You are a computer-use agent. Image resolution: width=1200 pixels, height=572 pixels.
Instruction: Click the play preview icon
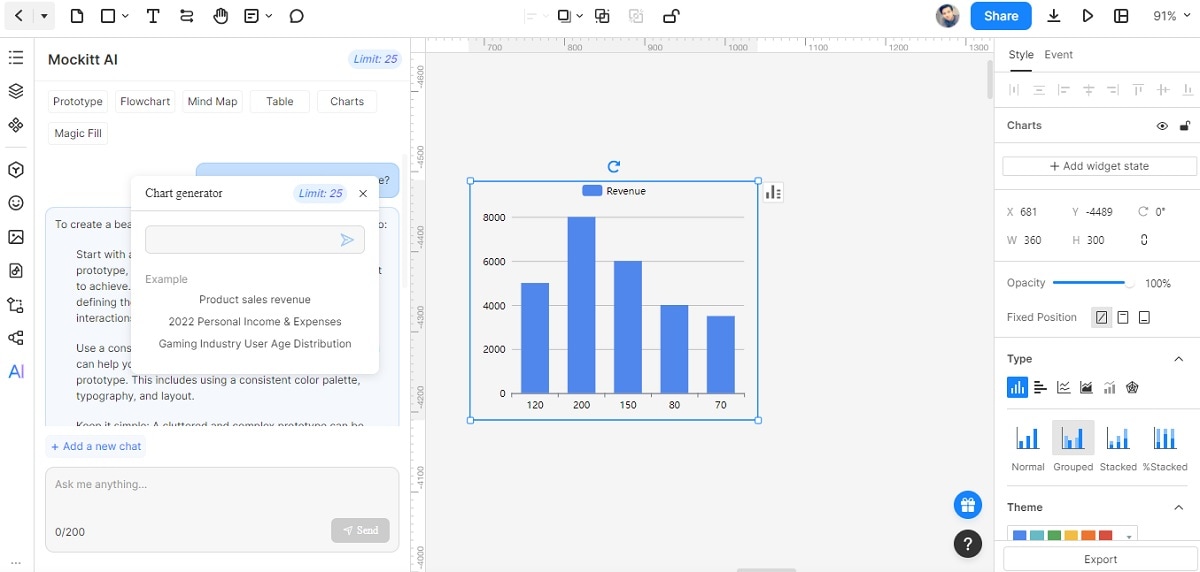point(1088,16)
